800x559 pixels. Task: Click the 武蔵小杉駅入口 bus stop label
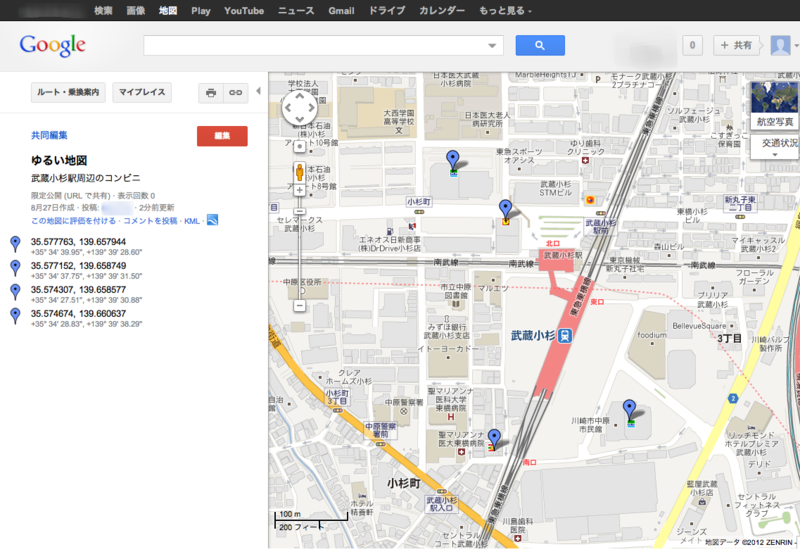[x=441, y=504]
